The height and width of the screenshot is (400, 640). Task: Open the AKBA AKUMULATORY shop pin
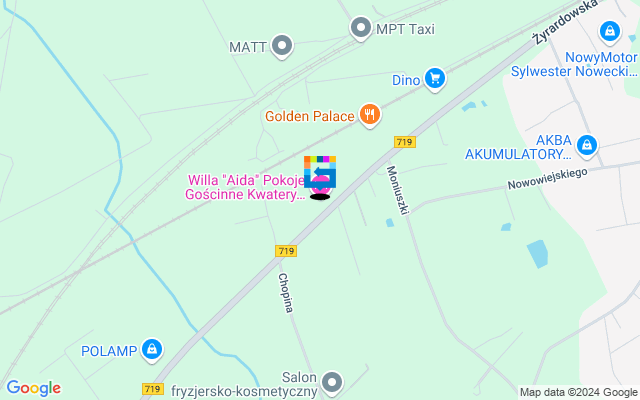587,146
